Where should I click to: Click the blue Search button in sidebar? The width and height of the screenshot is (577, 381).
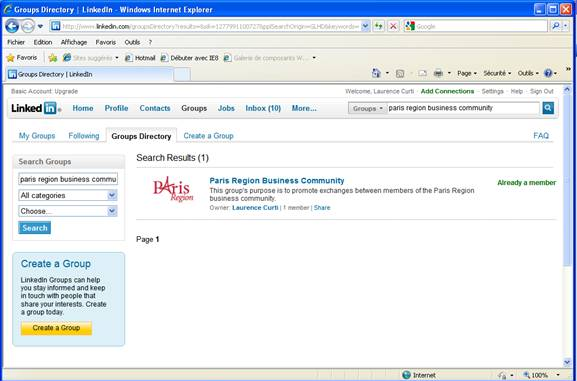(x=35, y=228)
